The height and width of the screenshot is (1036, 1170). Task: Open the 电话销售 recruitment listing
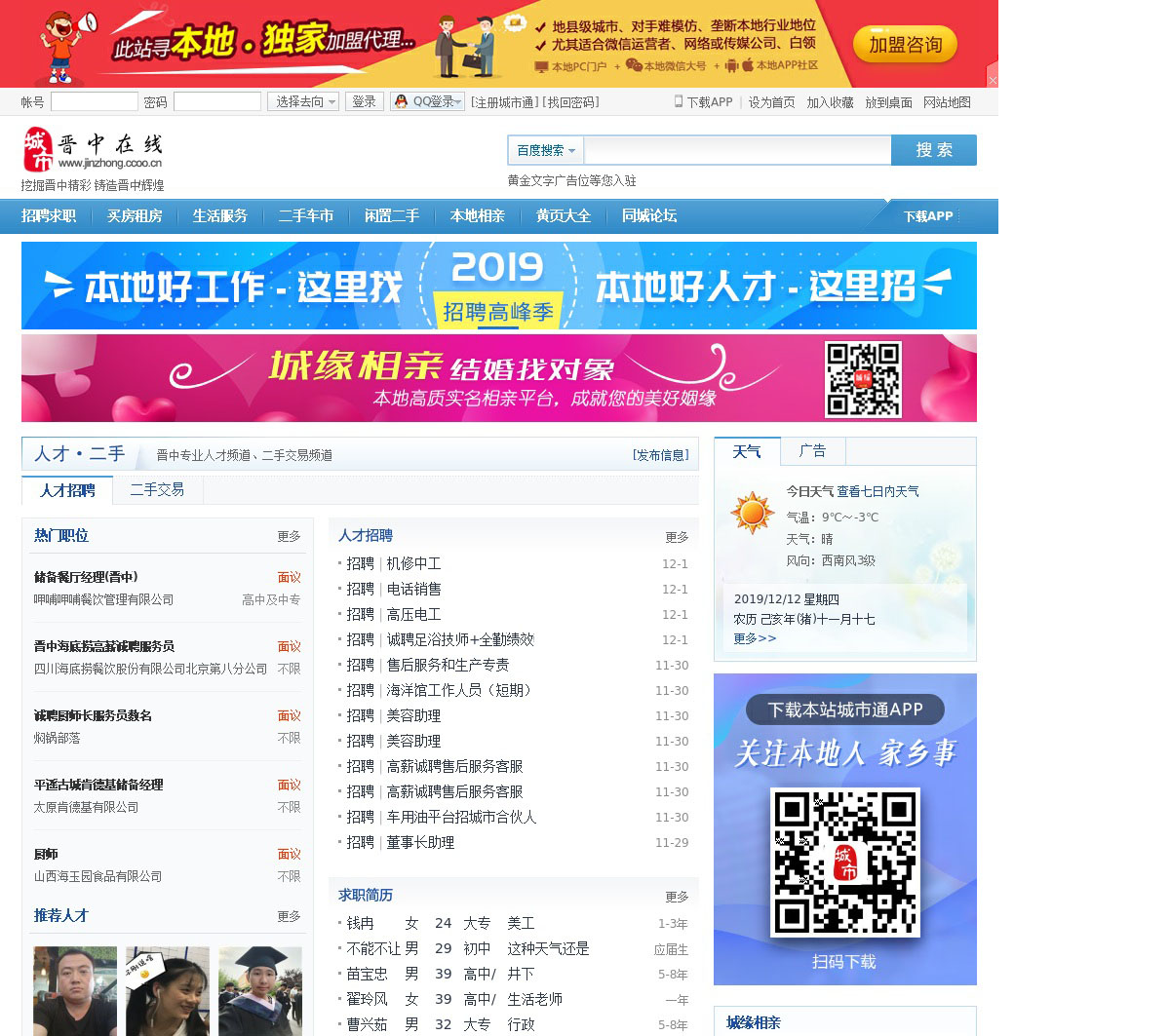tap(413, 589)
